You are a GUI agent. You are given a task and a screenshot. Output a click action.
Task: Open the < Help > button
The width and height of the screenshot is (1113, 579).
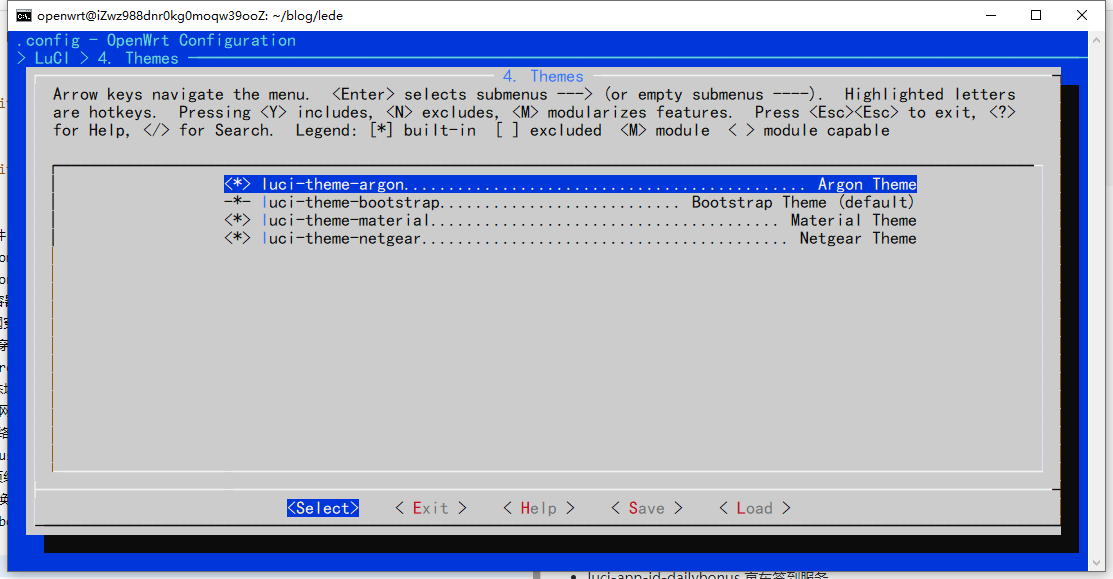(538, 508)
